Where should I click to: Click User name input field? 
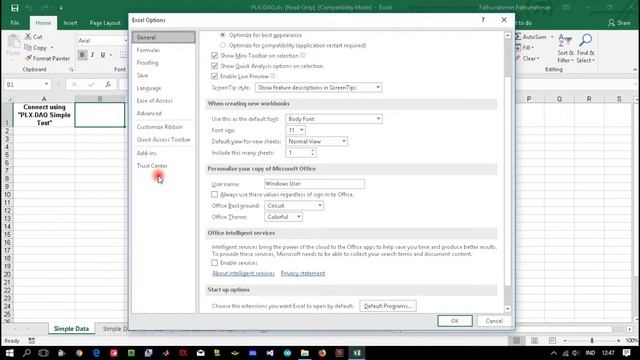[314, 184]
